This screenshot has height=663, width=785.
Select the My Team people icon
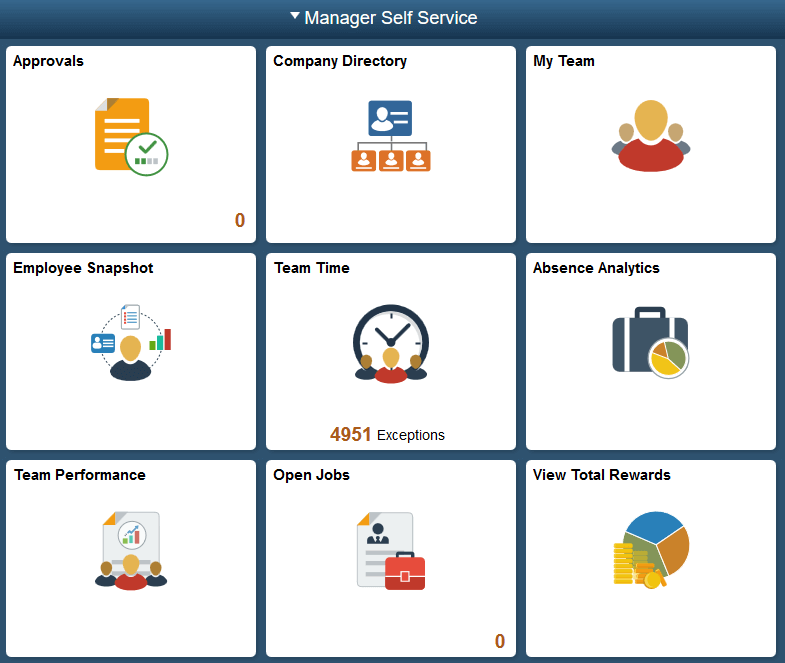[651, 136]
